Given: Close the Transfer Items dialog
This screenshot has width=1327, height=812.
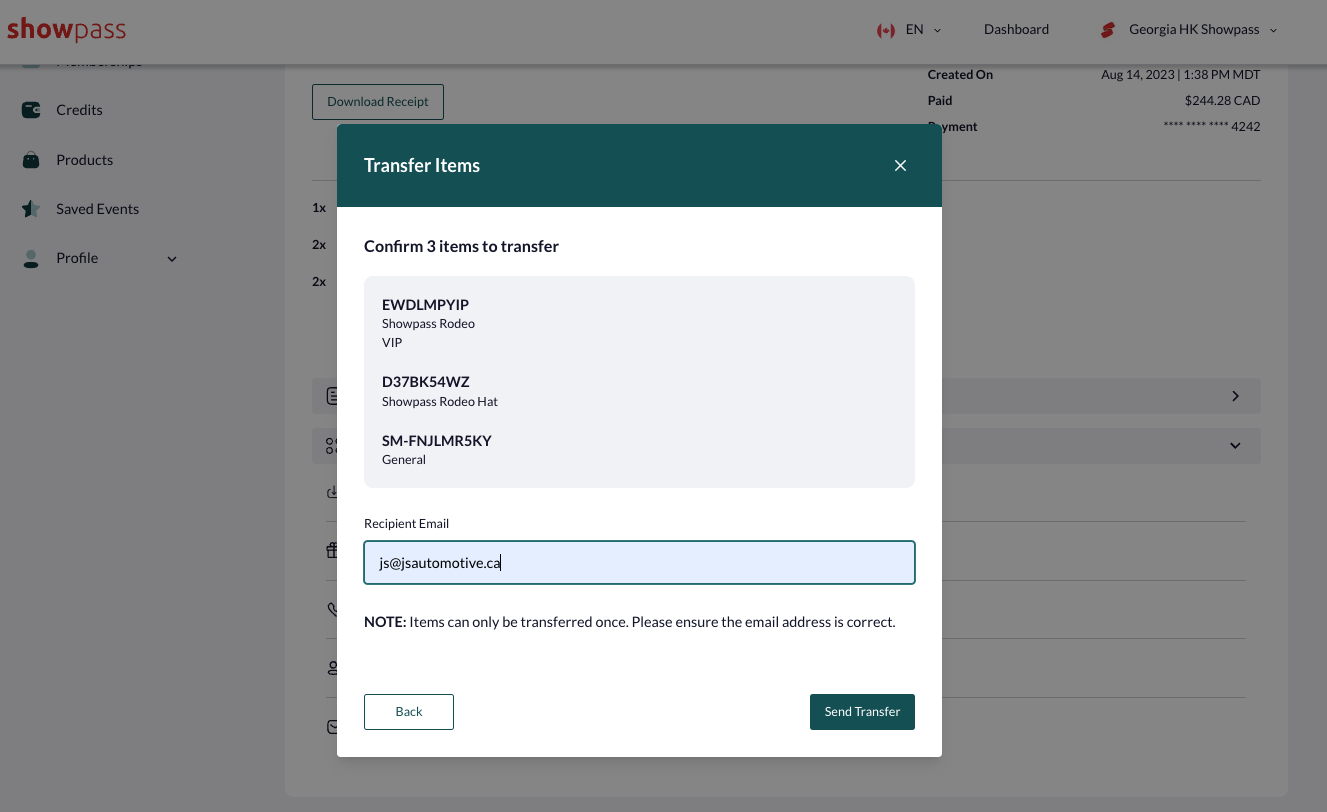Looking at the screenshot, I should pos(900,166).
